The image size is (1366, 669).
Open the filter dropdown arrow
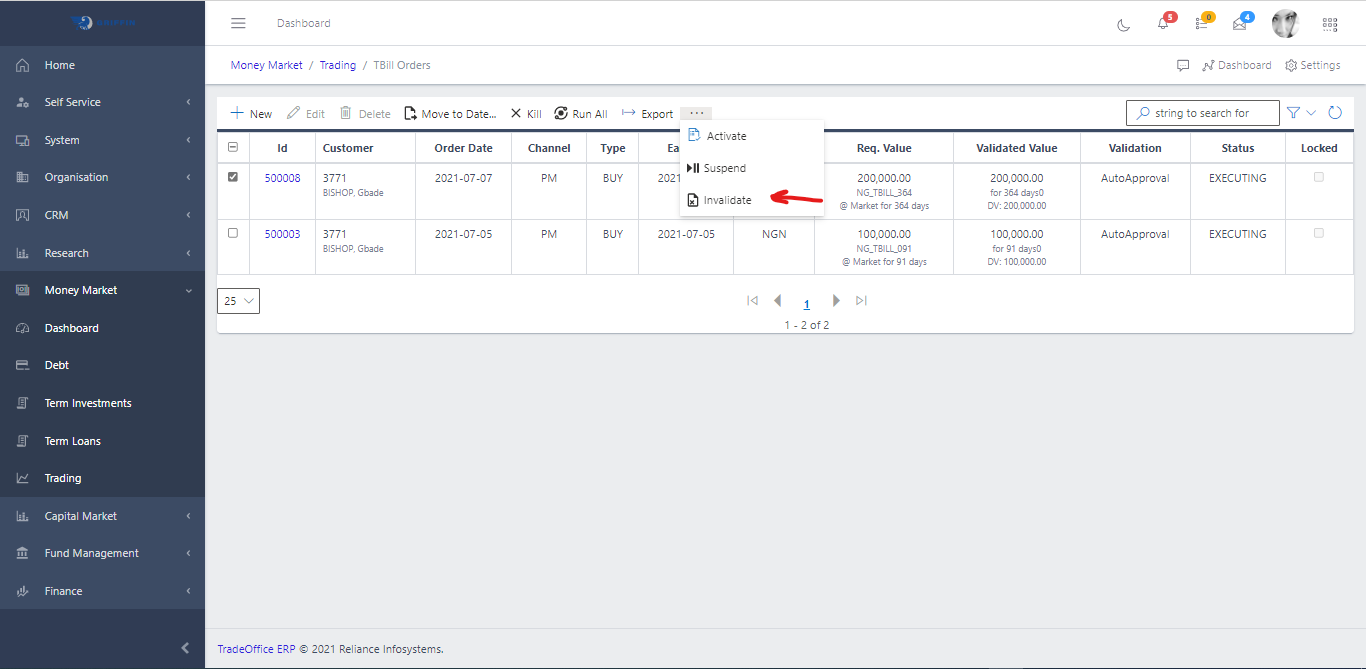[x=1311, y=113]
